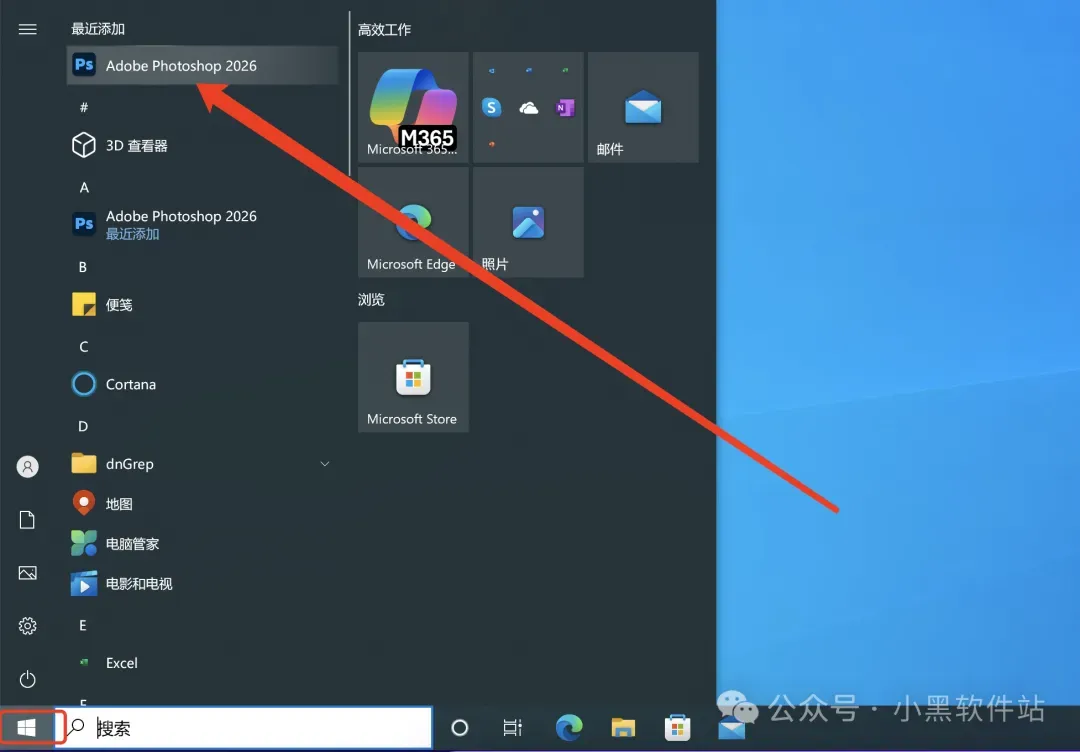Click the E letter header in the app list

coord(83,625)
